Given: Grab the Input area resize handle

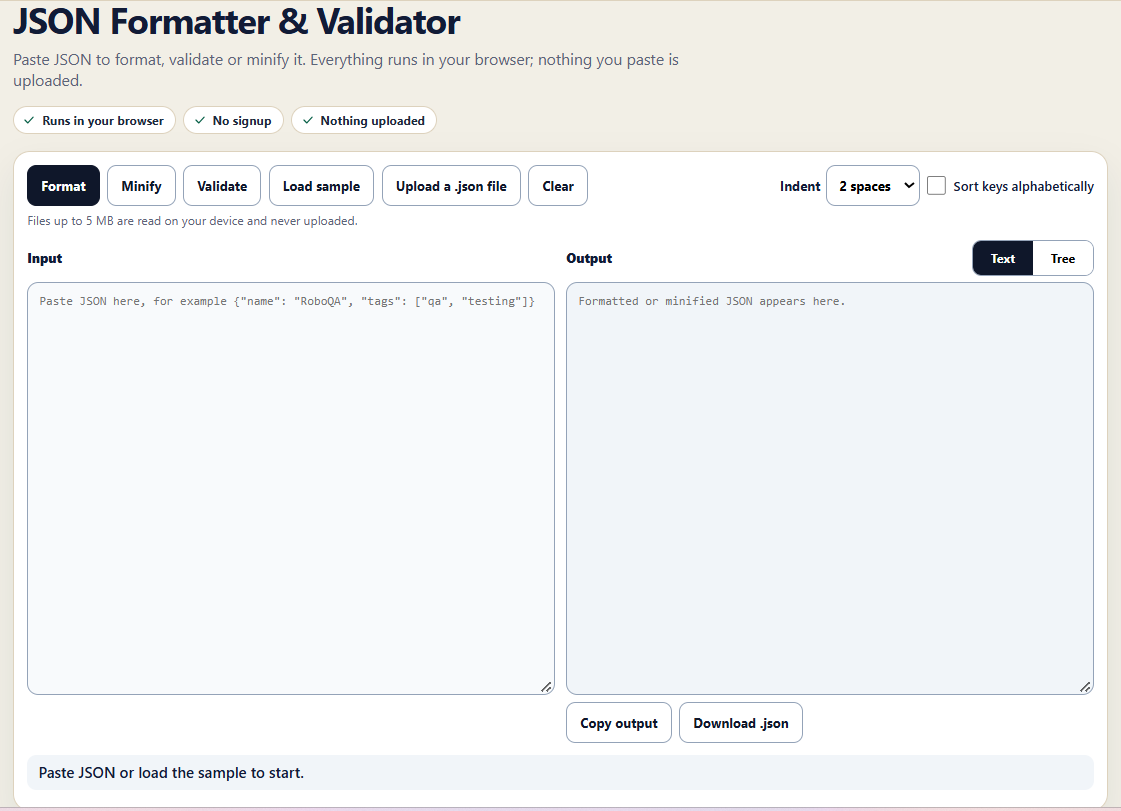Looking at the screenshot, I should tap(546, 687).
